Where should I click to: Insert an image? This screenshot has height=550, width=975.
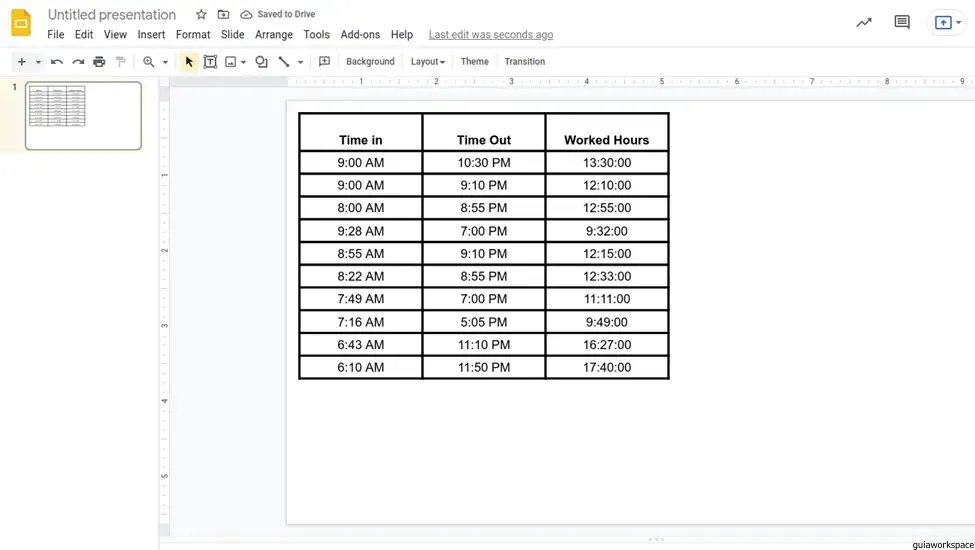coord(231,62)
